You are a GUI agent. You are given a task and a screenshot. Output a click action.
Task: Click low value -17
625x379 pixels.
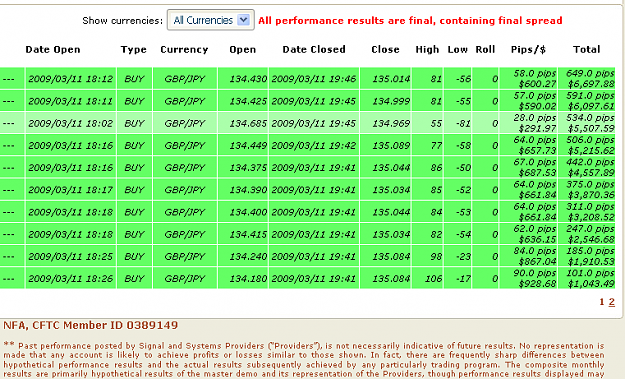click(x=463, y=279)
